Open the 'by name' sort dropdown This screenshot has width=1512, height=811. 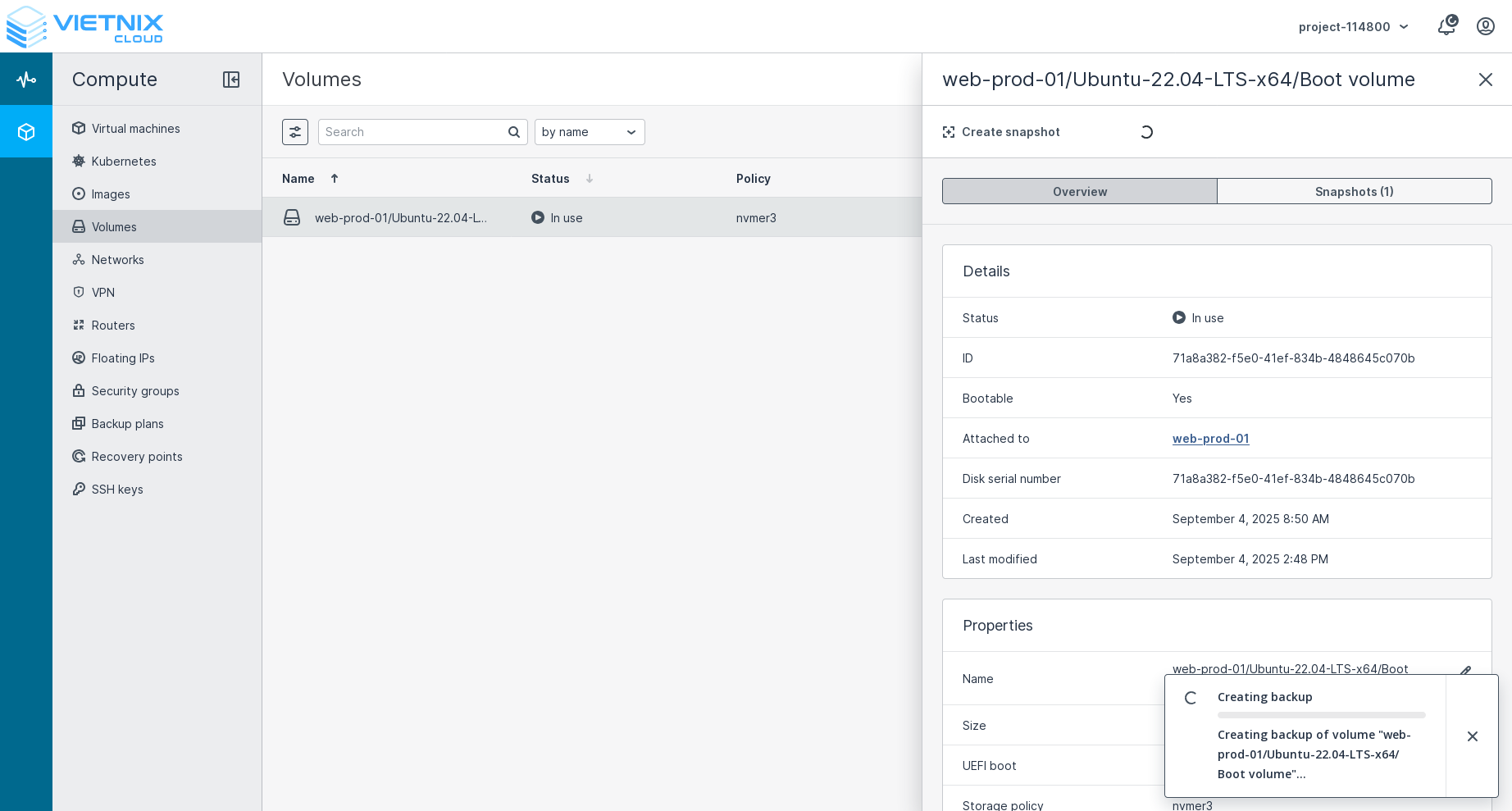point(589,132)
